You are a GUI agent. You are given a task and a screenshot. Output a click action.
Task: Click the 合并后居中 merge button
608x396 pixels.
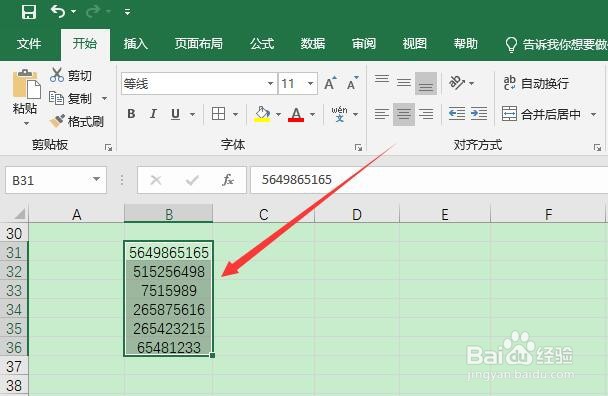tap(541, 114)
